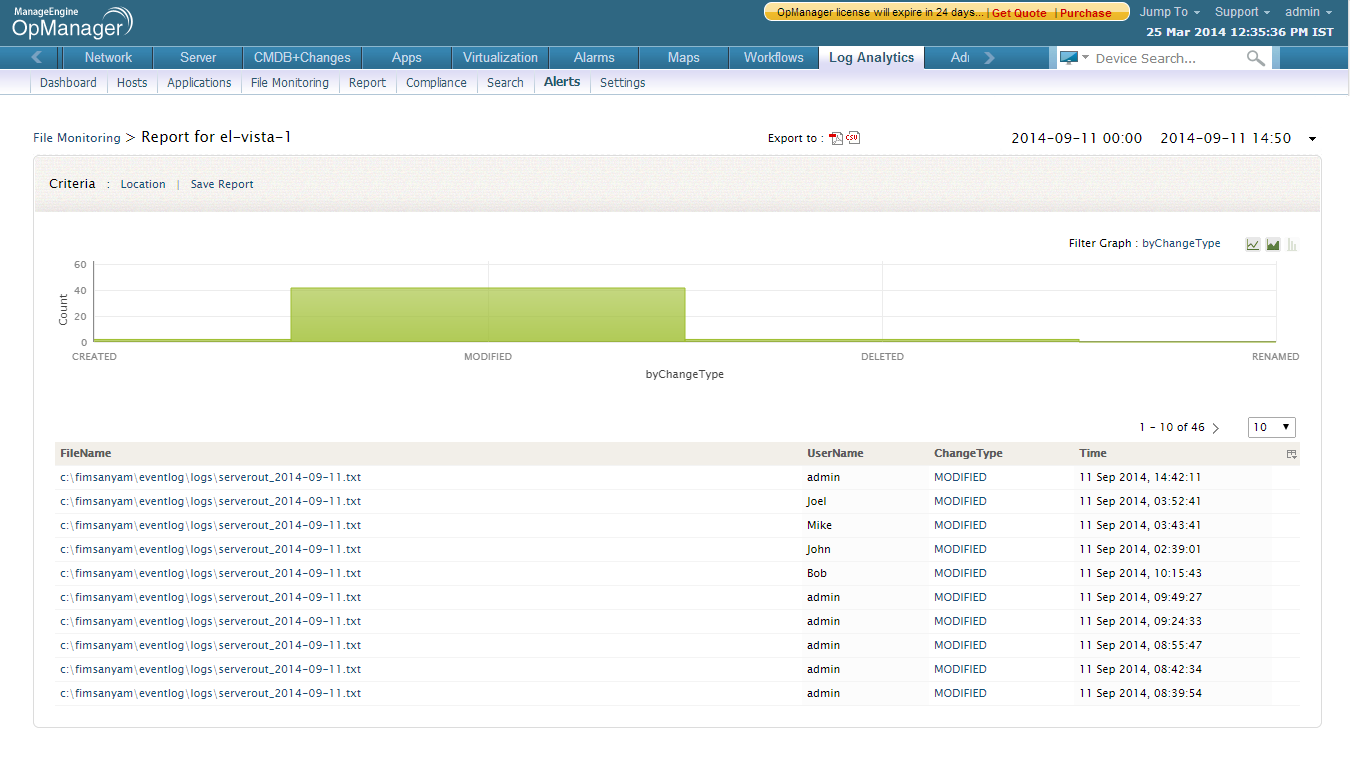
Task: Click the Save Report link
Action: coord(222,184)
